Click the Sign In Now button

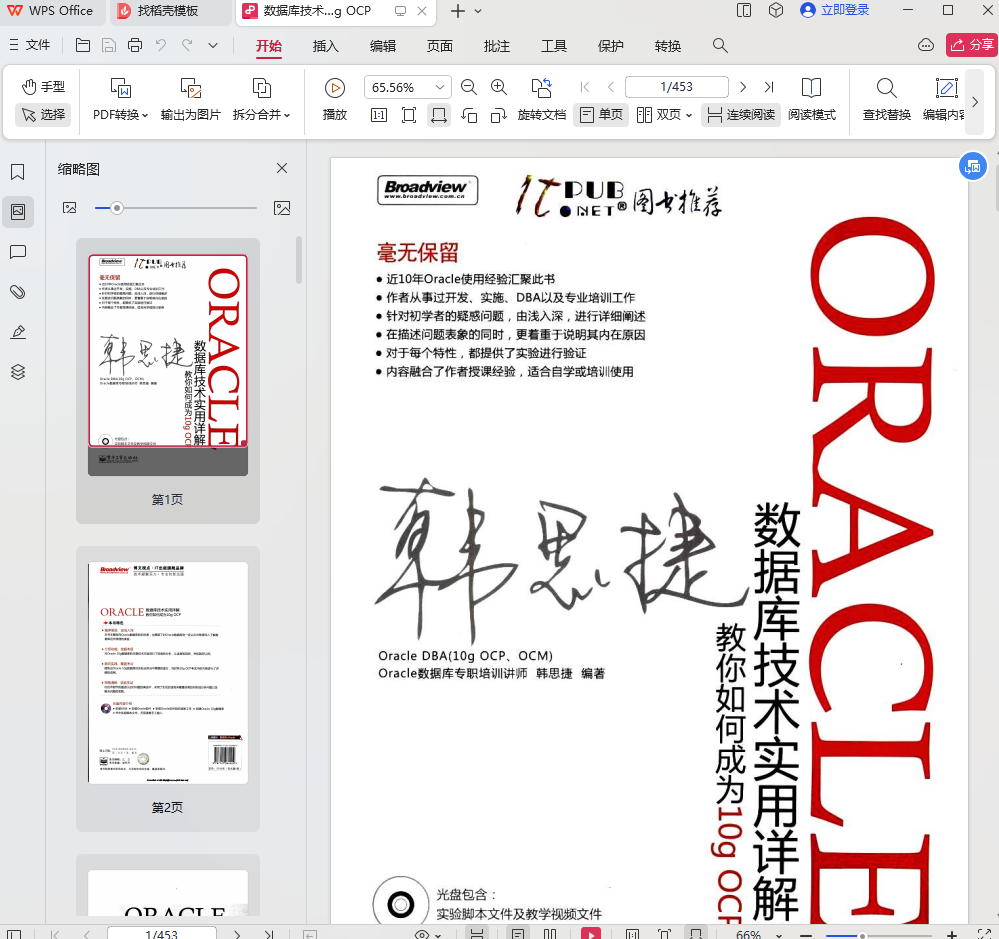[837, 11]
